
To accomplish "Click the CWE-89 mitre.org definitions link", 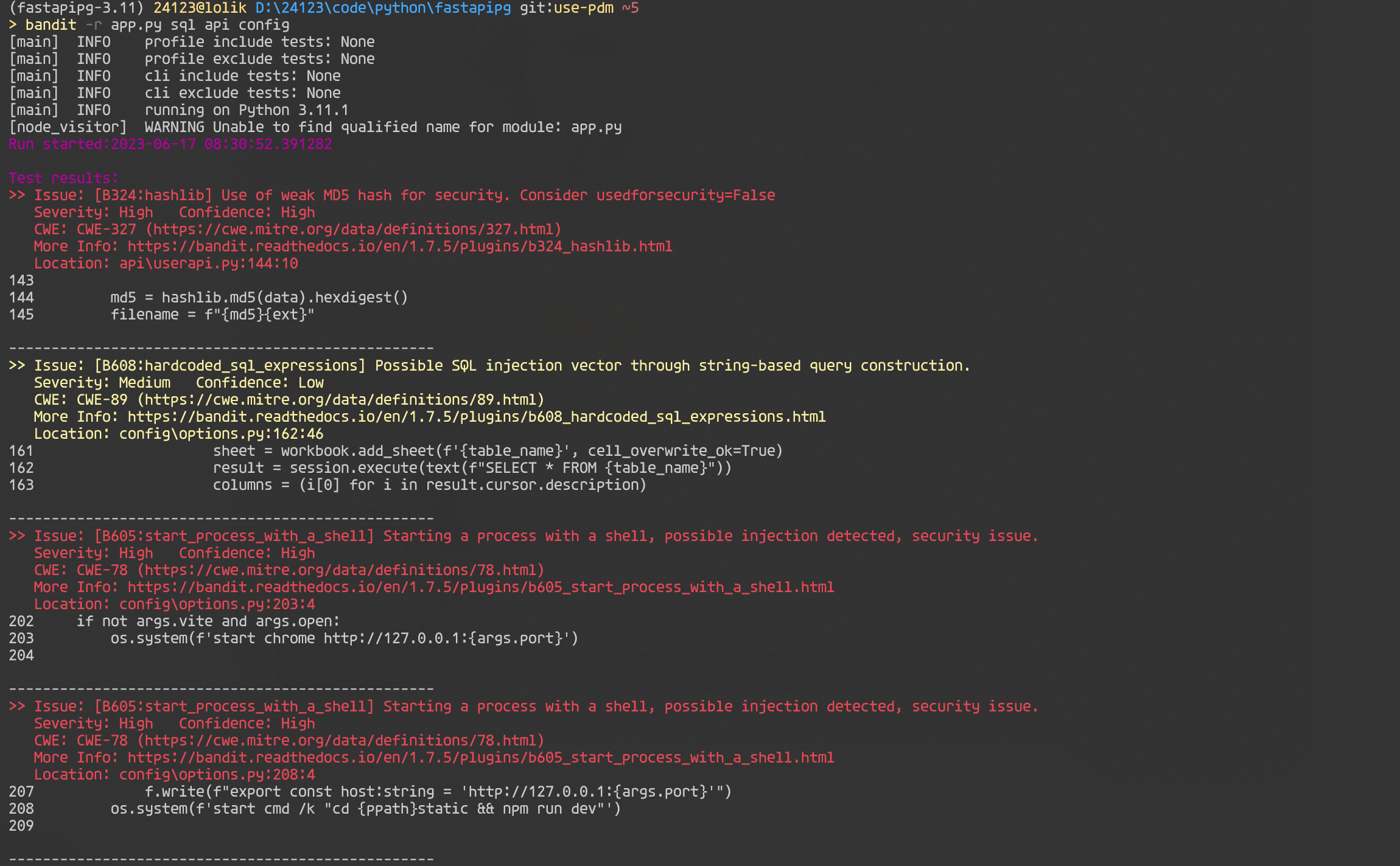I will 340,400.
